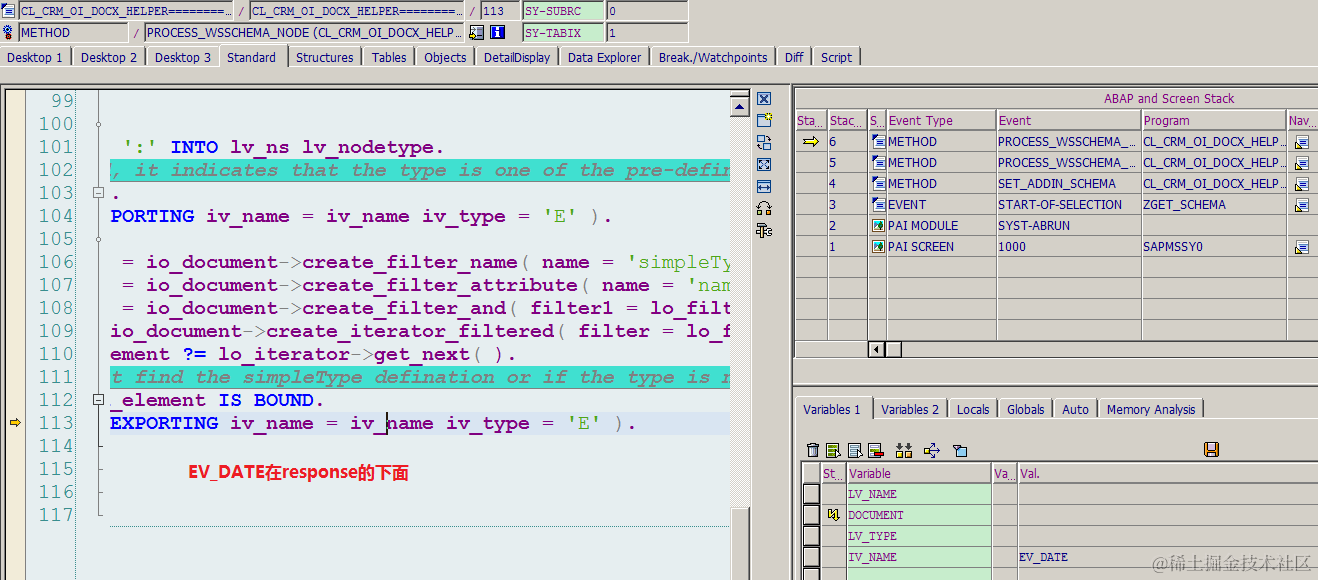Open the Script tab

837,57
